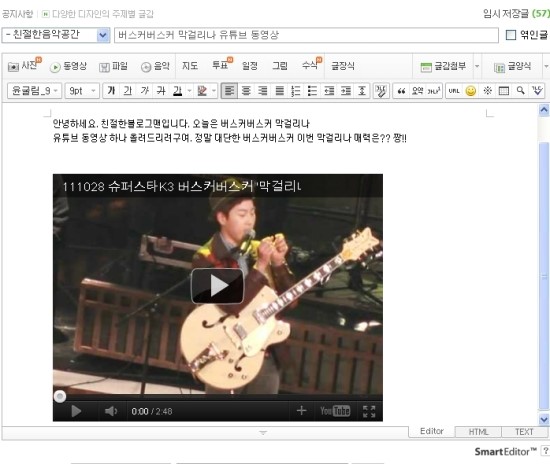
Task: Apply the font color button
Action: 177,91
